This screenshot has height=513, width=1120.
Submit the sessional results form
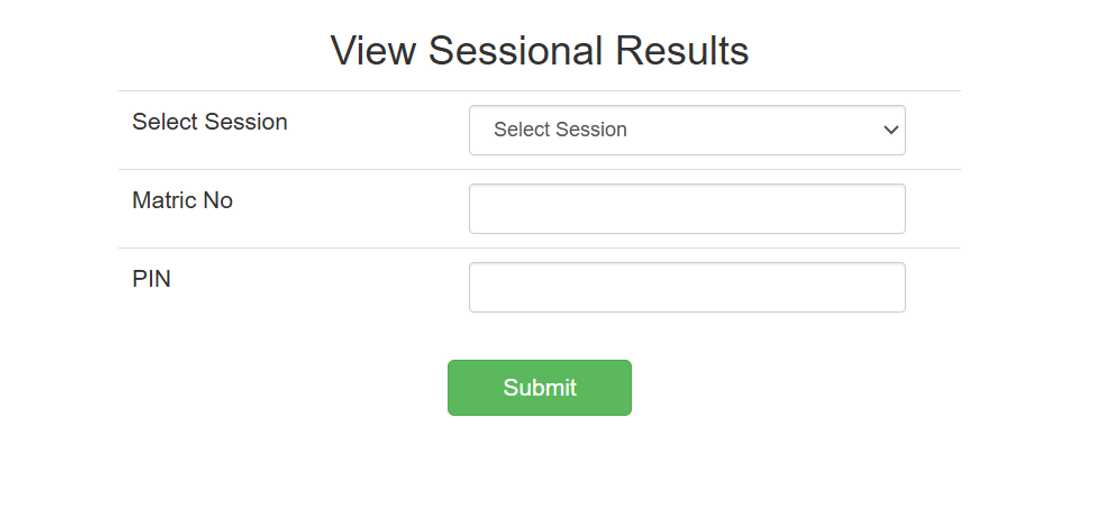(539, 387)
